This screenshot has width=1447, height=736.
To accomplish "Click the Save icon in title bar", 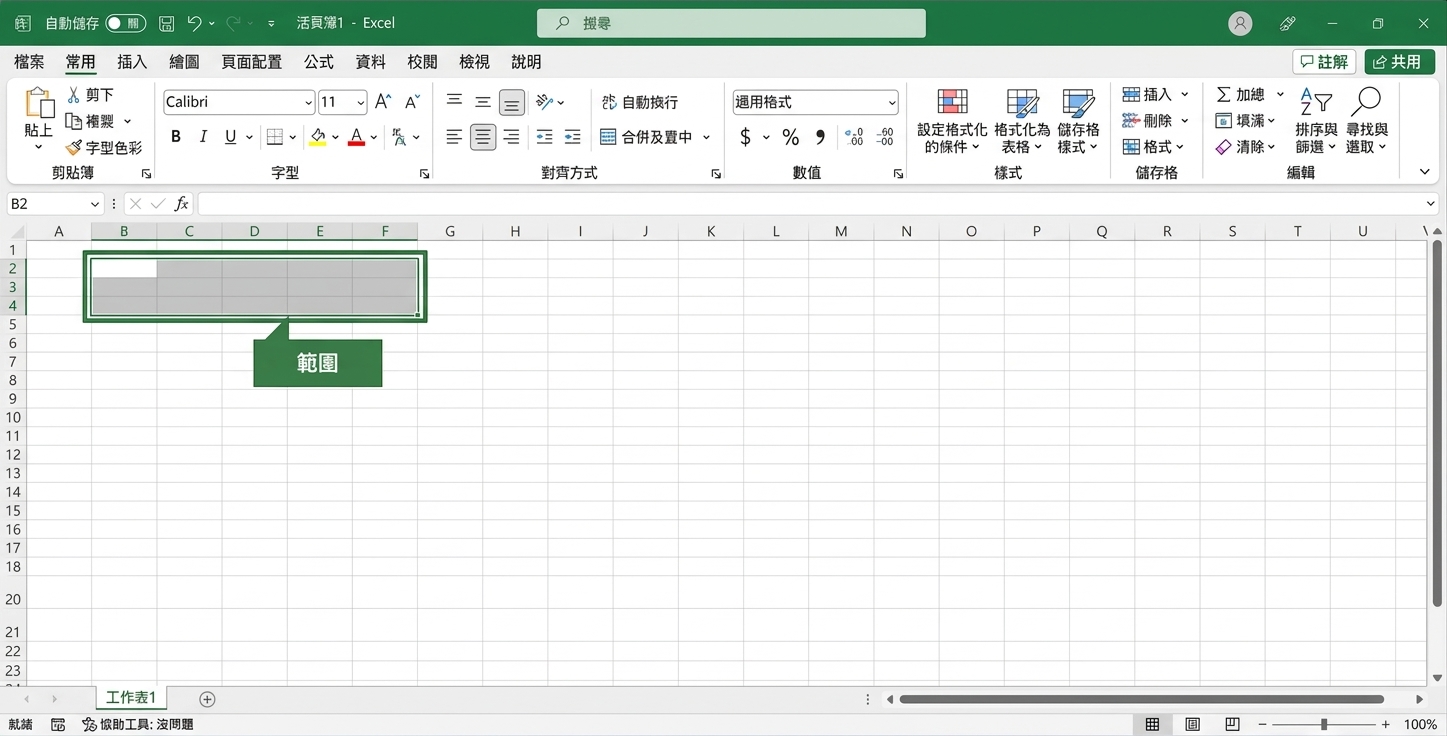I will tap(167, 23).
